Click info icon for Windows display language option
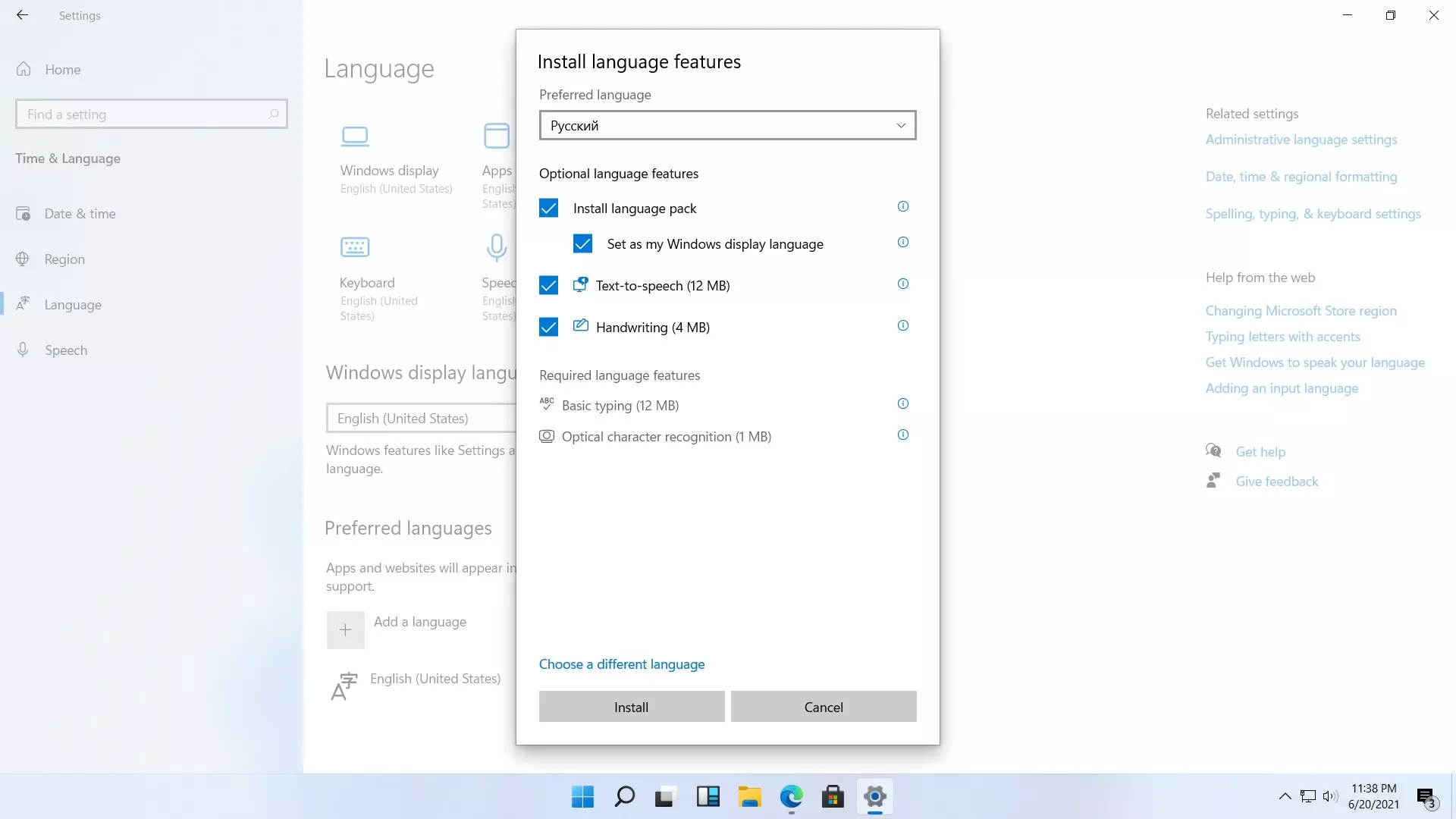The width and height of the screenshot is (1456, 819). pyautogui.click(x=902, y=242)
